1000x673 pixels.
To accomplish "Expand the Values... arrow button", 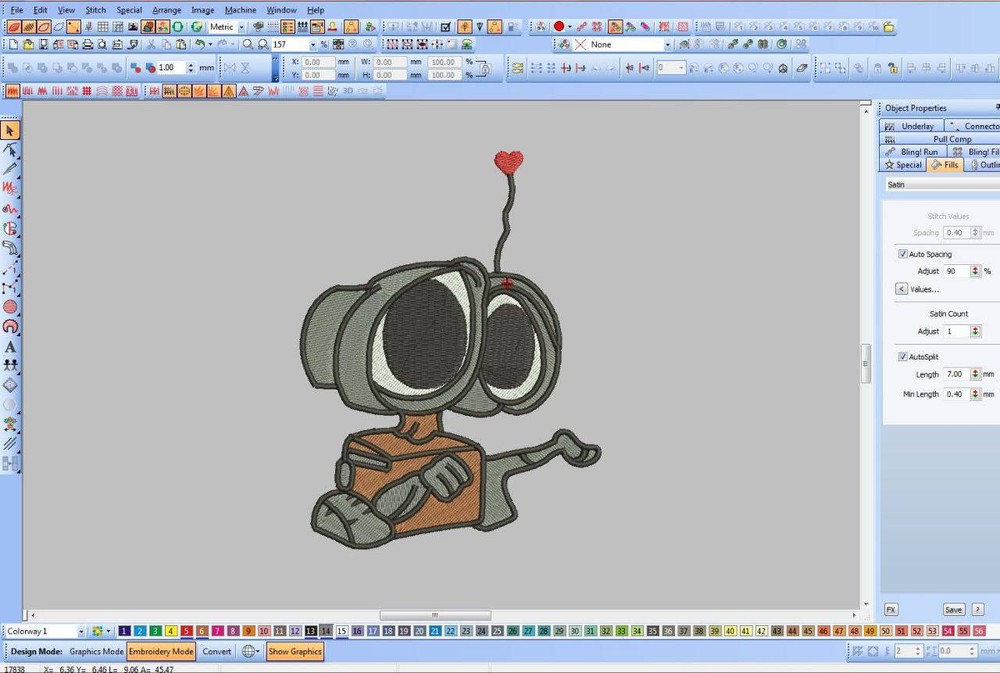I will click(x=901, y=289).
